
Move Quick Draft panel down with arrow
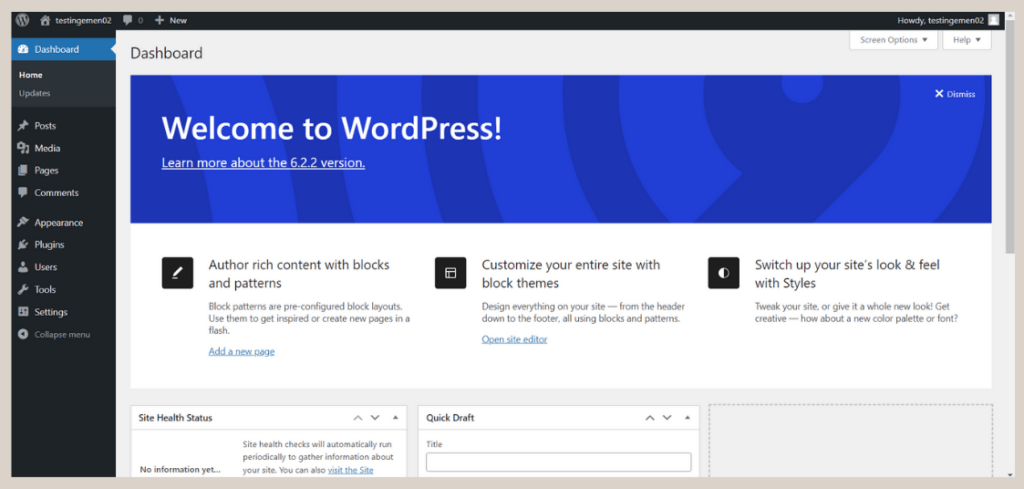pyautogui.click(x=667, y=418)
